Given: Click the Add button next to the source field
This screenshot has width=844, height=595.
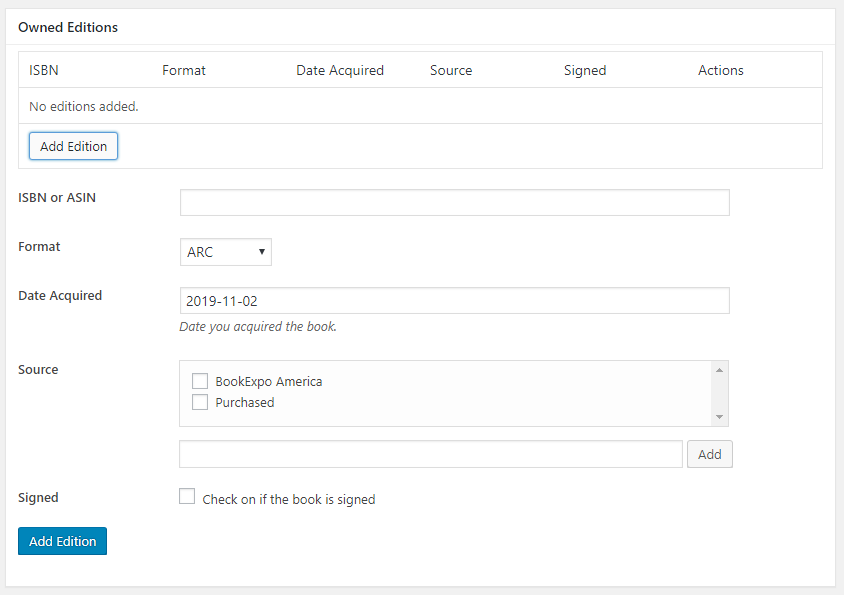Looking at the screenshot, I should 709,454.
